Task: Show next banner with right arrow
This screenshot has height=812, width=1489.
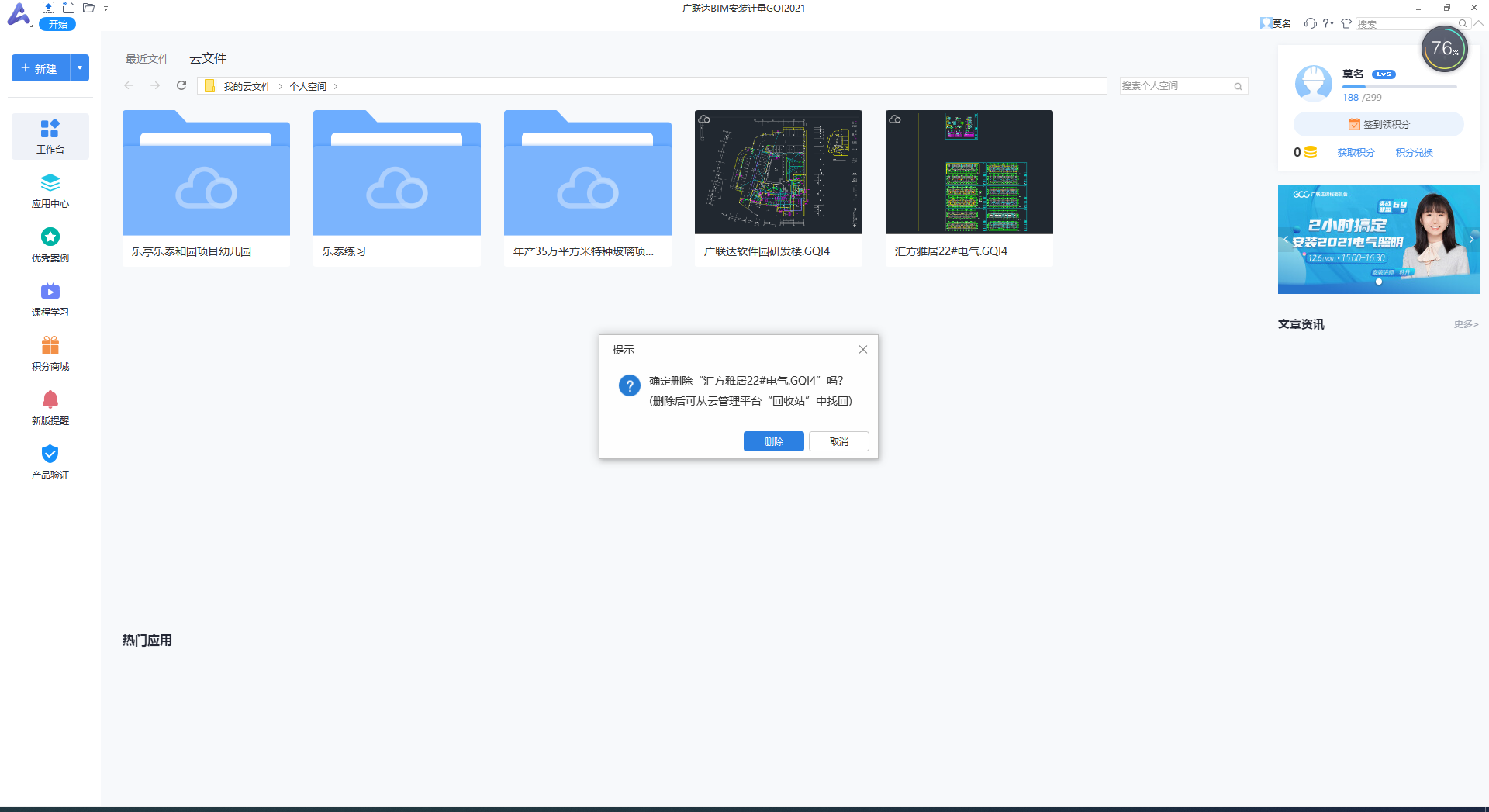Action: [1471, 240]
